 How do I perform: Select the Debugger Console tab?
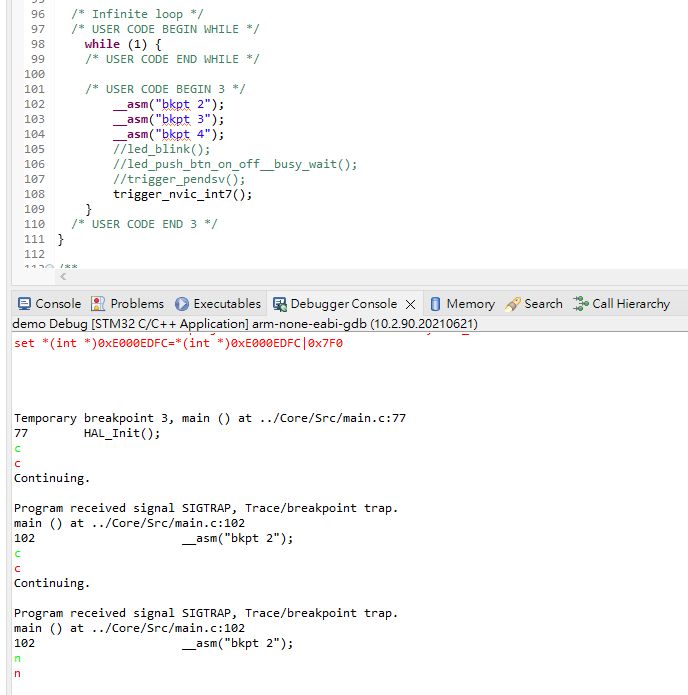coord(335,304)
